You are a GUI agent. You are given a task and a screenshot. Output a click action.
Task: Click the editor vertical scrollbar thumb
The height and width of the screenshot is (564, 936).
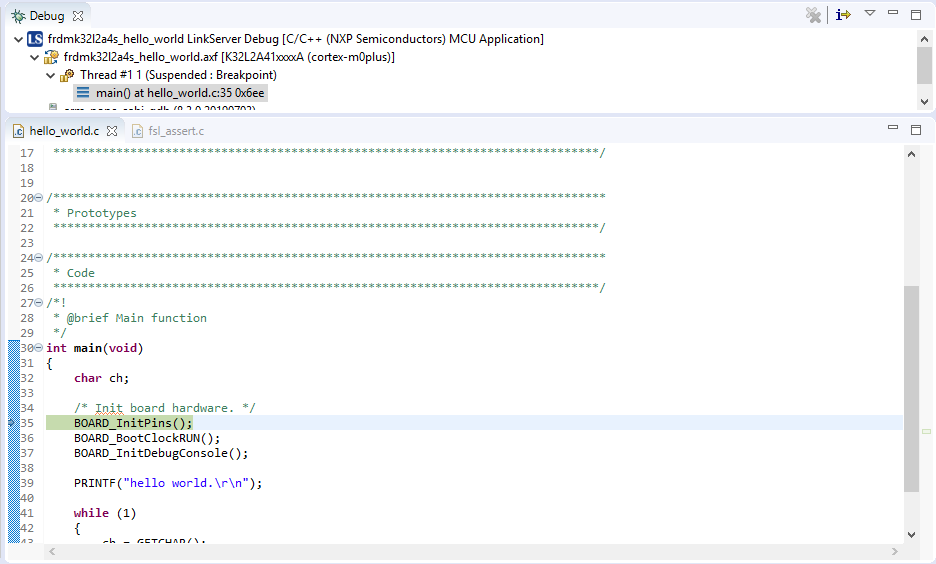910,388
